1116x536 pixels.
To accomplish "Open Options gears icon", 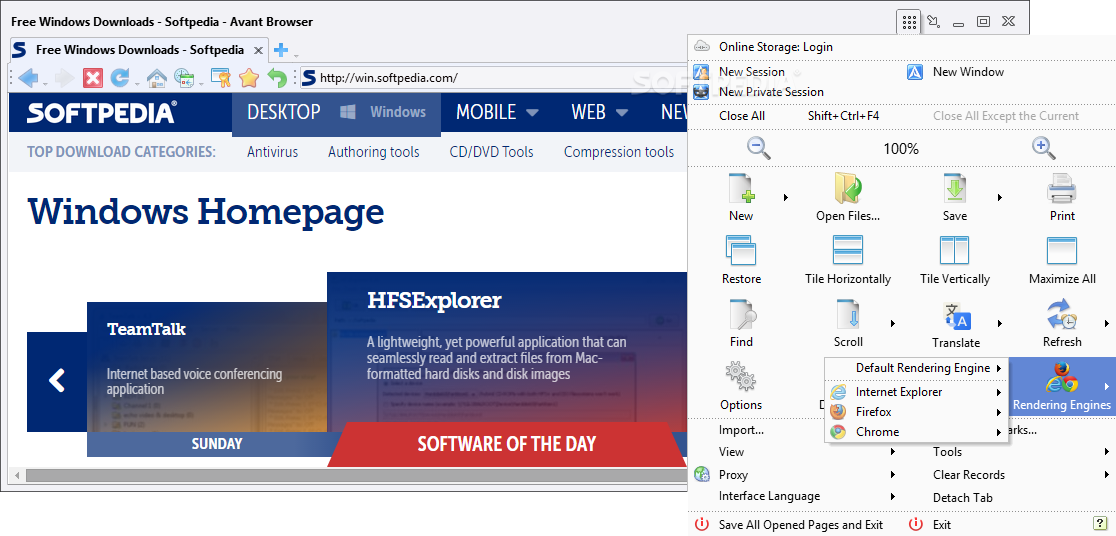I will pos(740,377).
